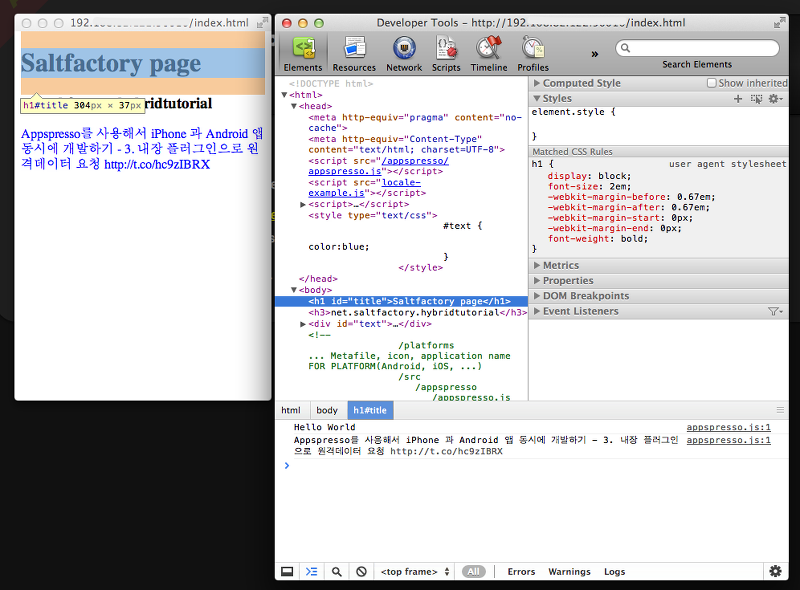The height and width of the screenshot is (590, 800).
Task: Add a new style rule plus icon
Action: (738, 99)
